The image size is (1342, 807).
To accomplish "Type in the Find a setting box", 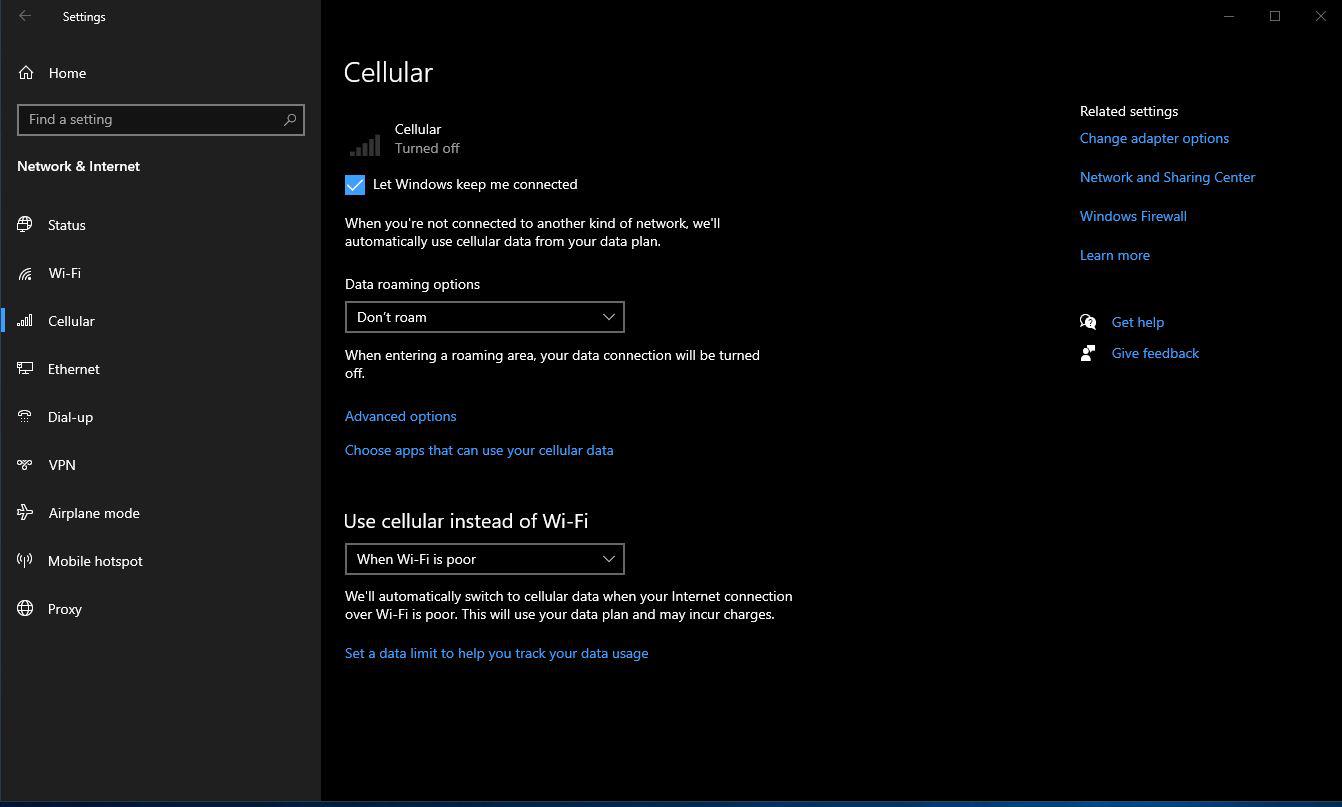I will (x=150, y=120).
